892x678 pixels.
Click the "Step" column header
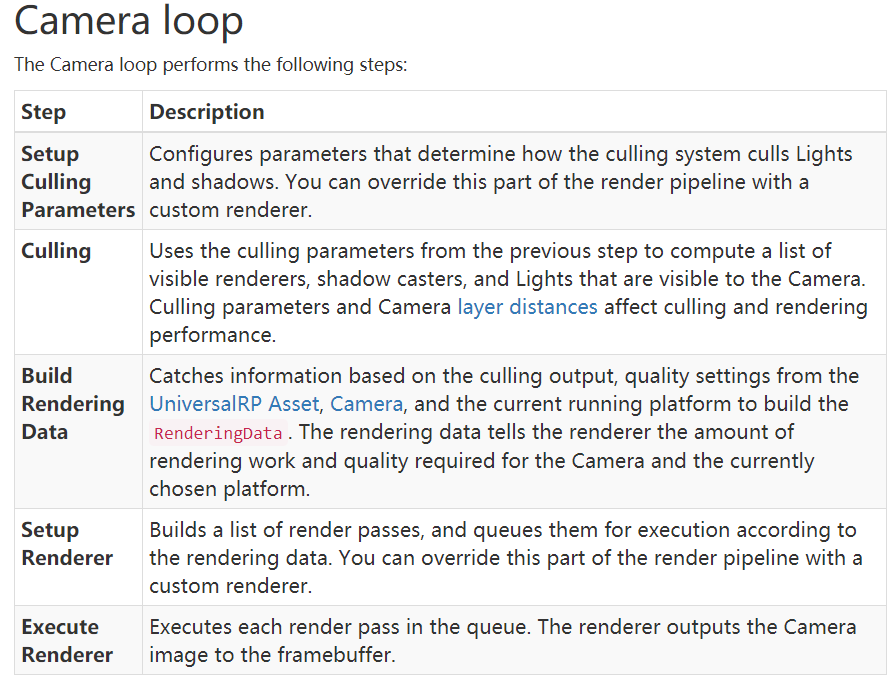(x=43, y=112)
